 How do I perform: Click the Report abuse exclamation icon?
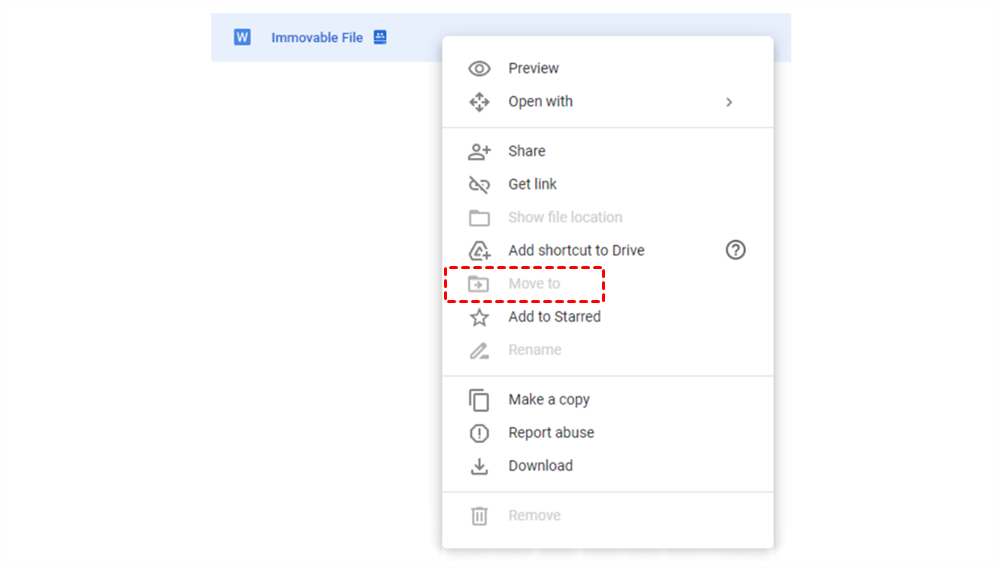(479, 433)
